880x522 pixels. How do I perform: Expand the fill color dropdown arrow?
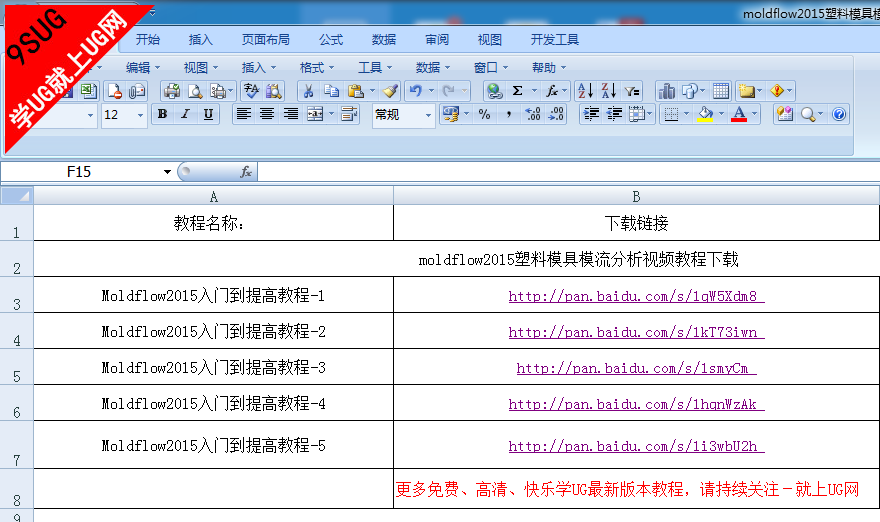721,114
